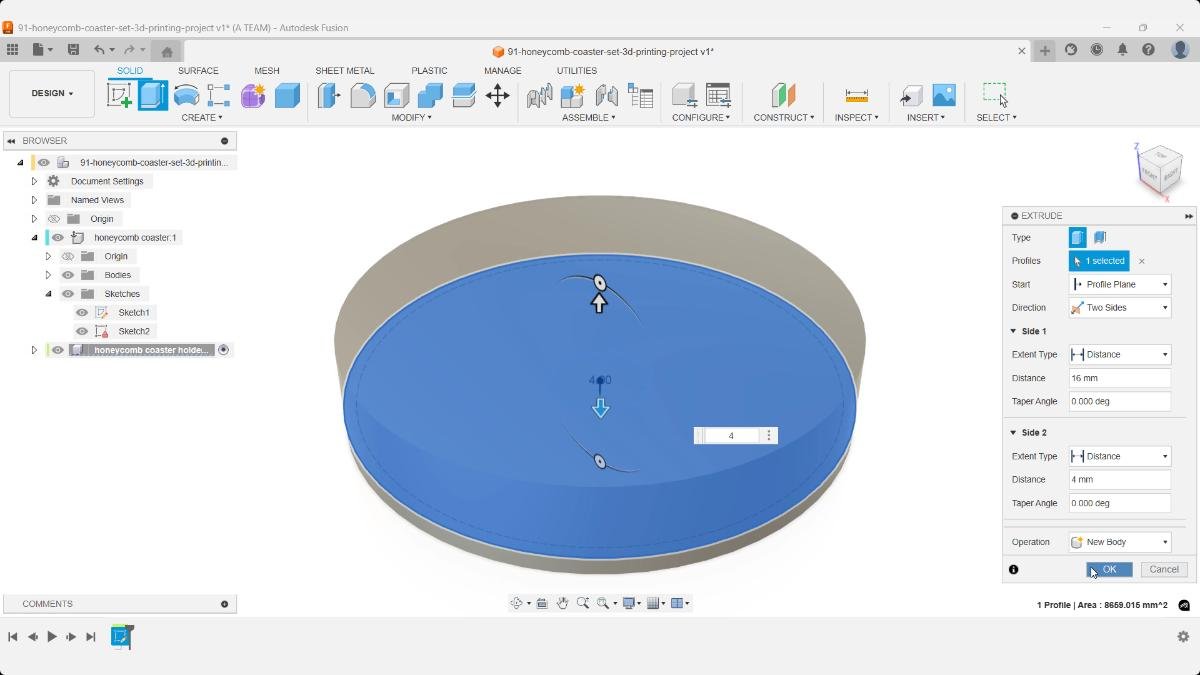The width and height of the screenshot is (1200, 675).
Task: Select the Measure inspect tool
Action: click(856, 95)
